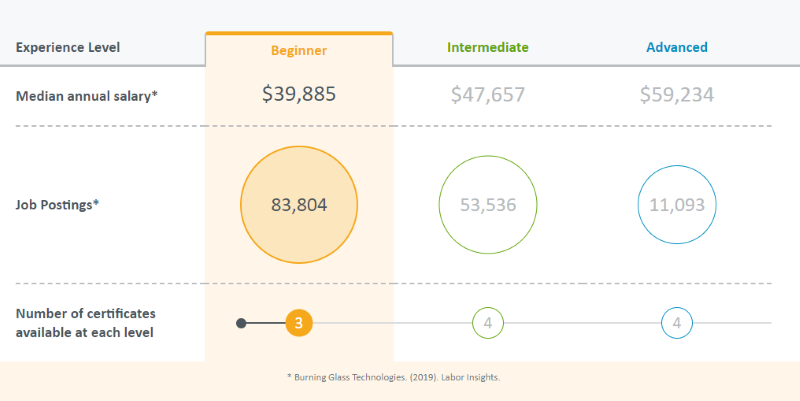Click Number of certificates available label
The height and width of the screenshot is (401, 800).
pyautogui.click(x=86, y=323)
